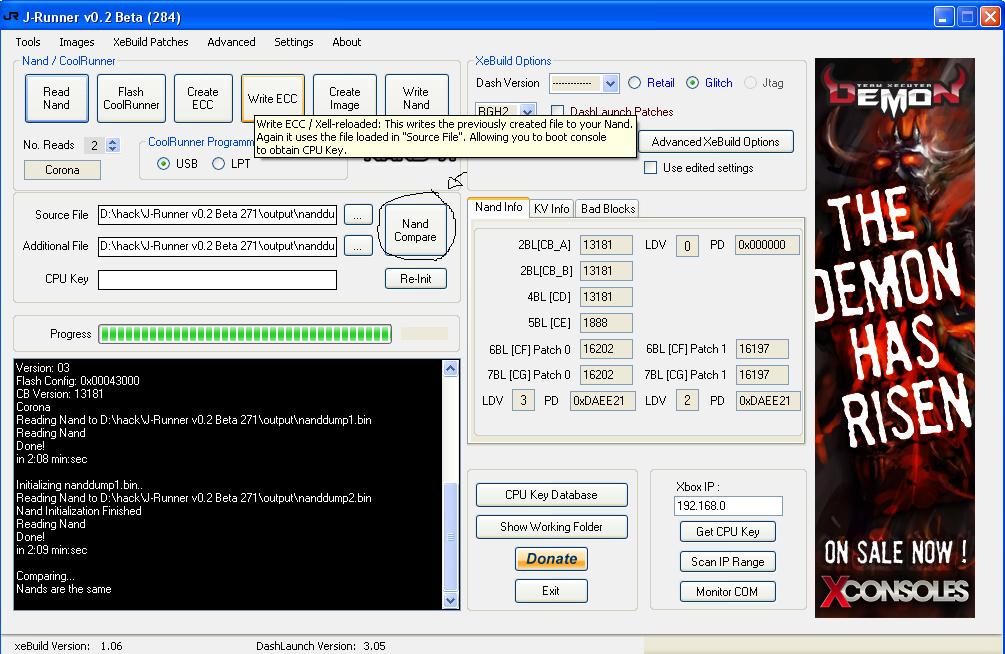Click the Nand Compare button
1005x654 pixels.
415,230
